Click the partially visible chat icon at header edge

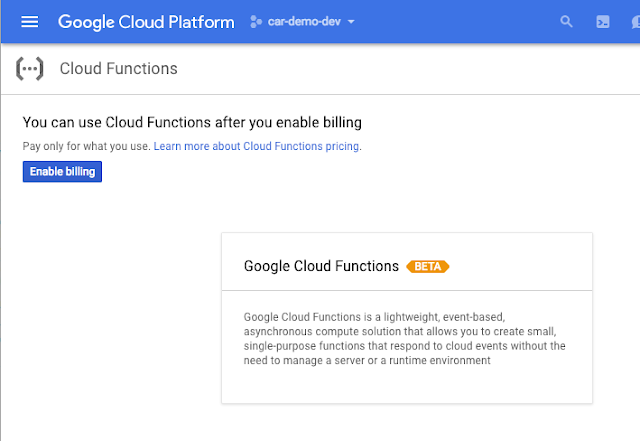click(636, 22)
